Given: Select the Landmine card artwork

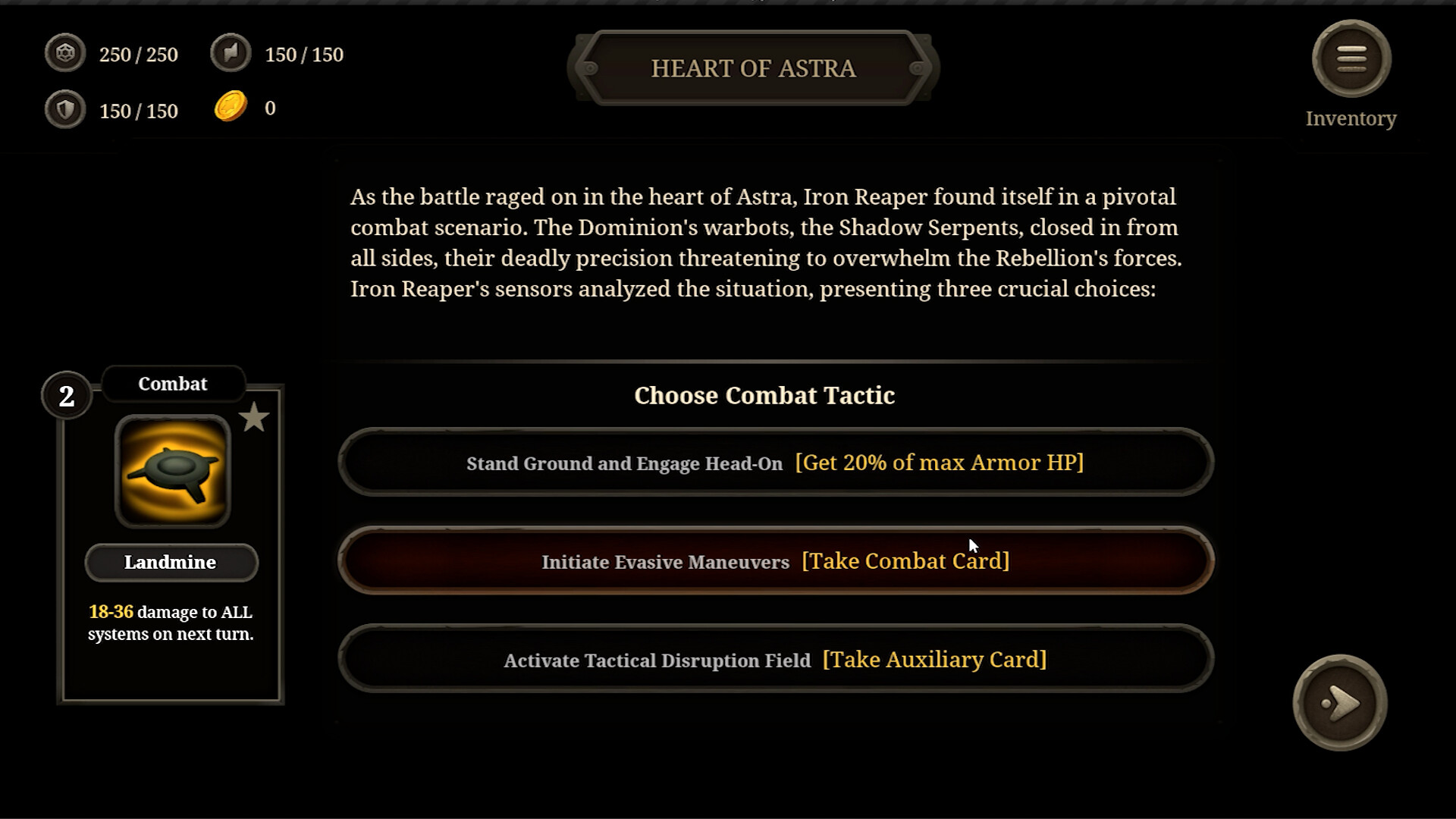Looking at the screenshot, I should click(x=173, y=472).
